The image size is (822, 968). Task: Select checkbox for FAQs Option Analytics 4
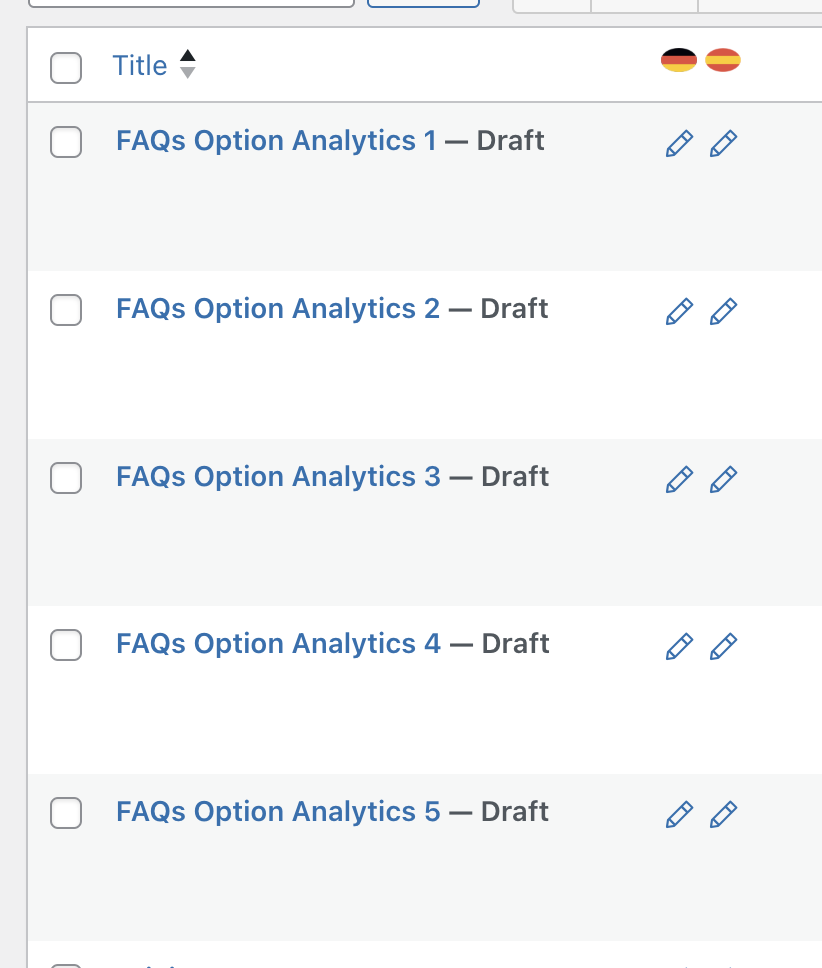(x=66, y=645)
